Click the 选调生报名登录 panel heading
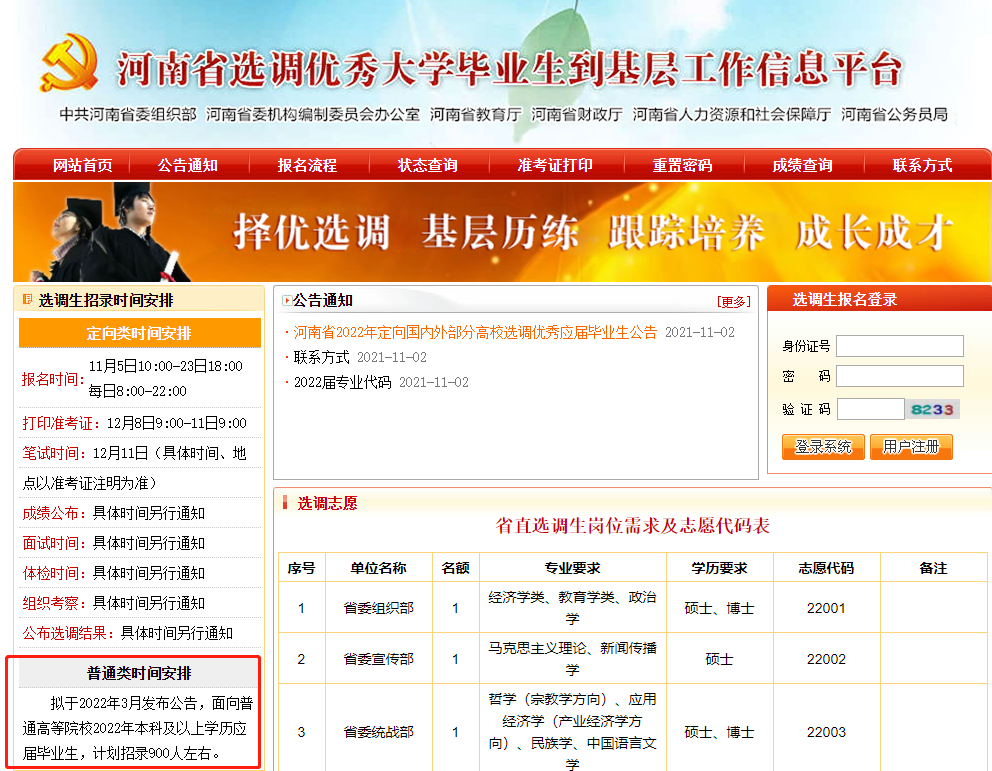 coord(845,300)
